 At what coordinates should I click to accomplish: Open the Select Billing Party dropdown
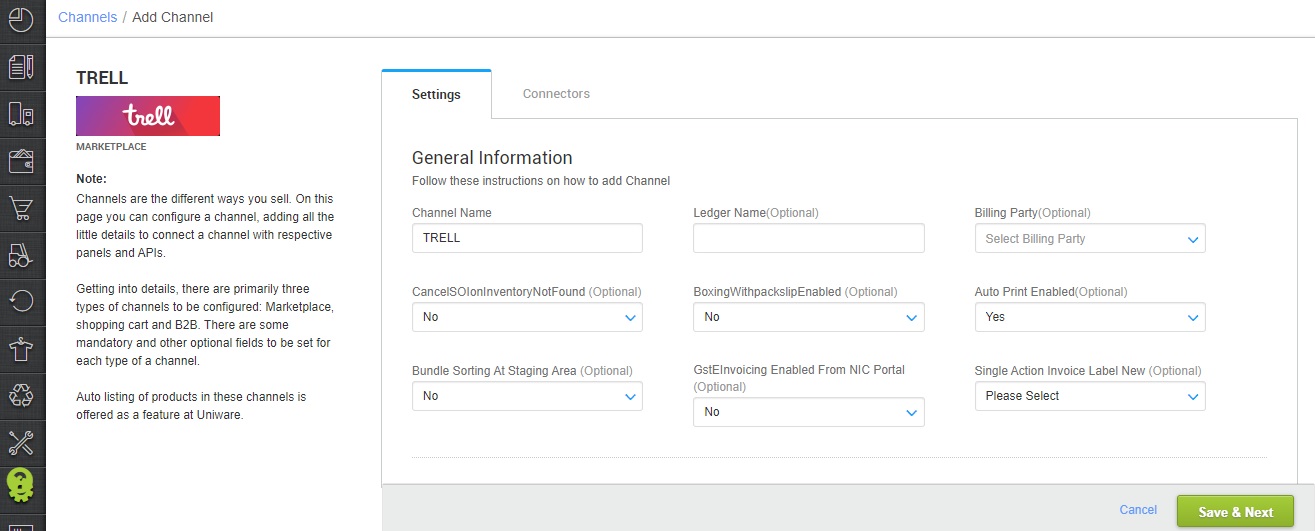[x=1090, y=238]
